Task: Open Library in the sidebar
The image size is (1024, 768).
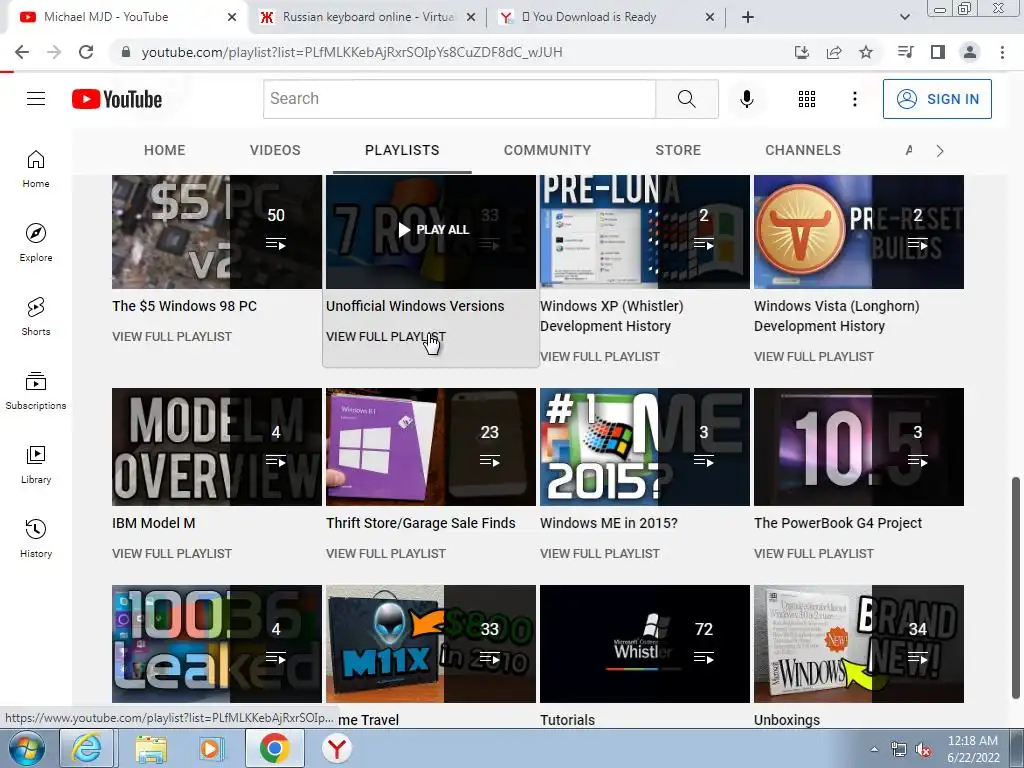Action: (36, 464)
